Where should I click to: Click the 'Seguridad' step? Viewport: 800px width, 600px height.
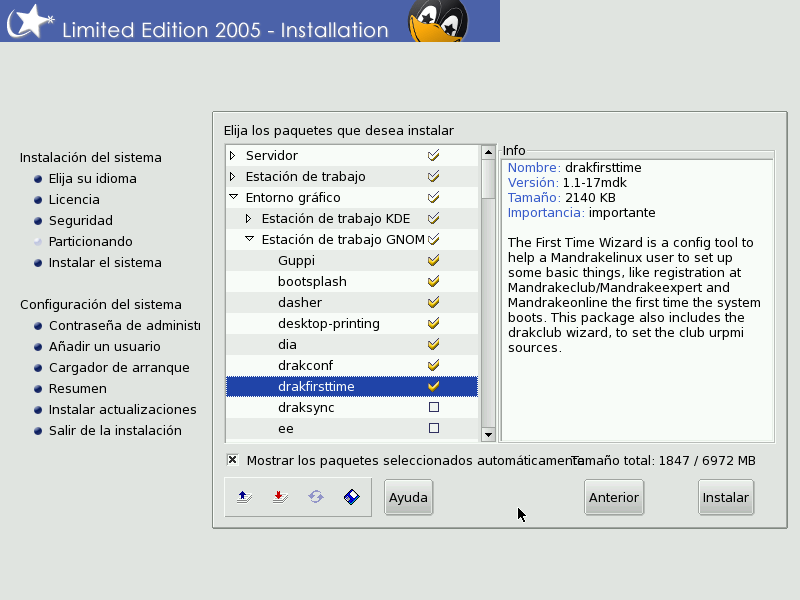coord(81,220)
